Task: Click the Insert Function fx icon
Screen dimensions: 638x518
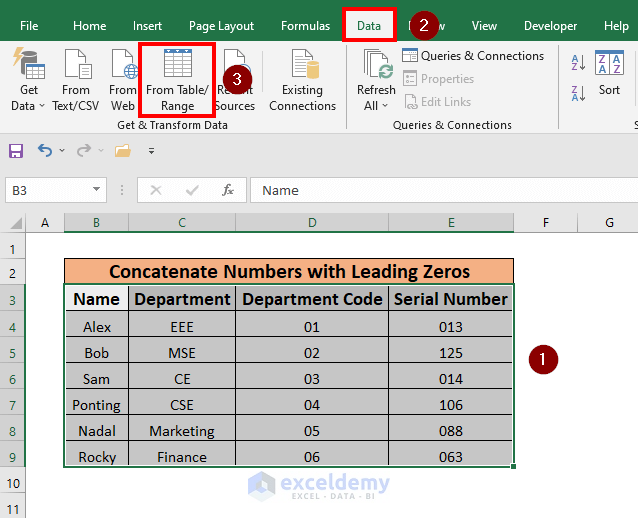Action: [228, 190]
